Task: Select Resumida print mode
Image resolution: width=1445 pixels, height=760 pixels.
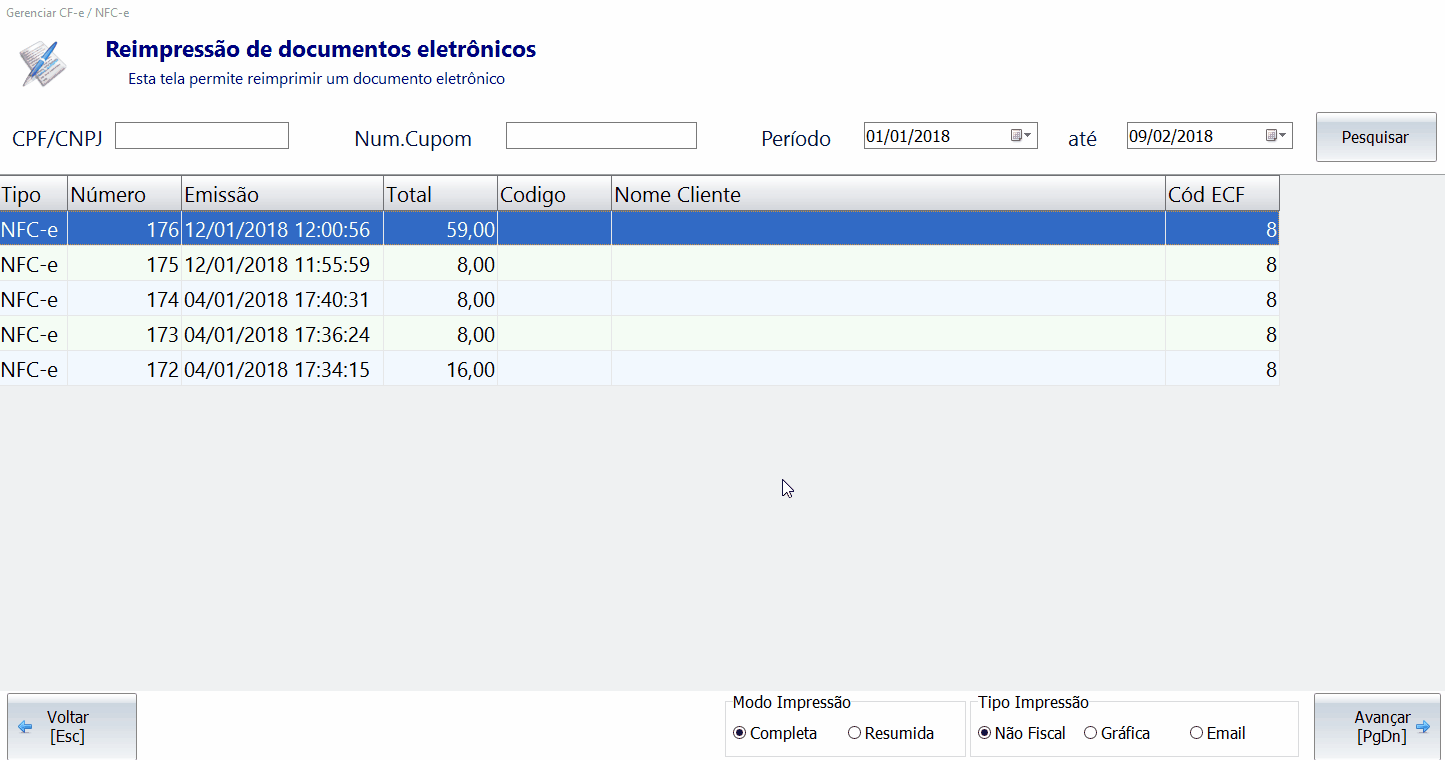Action: tap(891, 733)
